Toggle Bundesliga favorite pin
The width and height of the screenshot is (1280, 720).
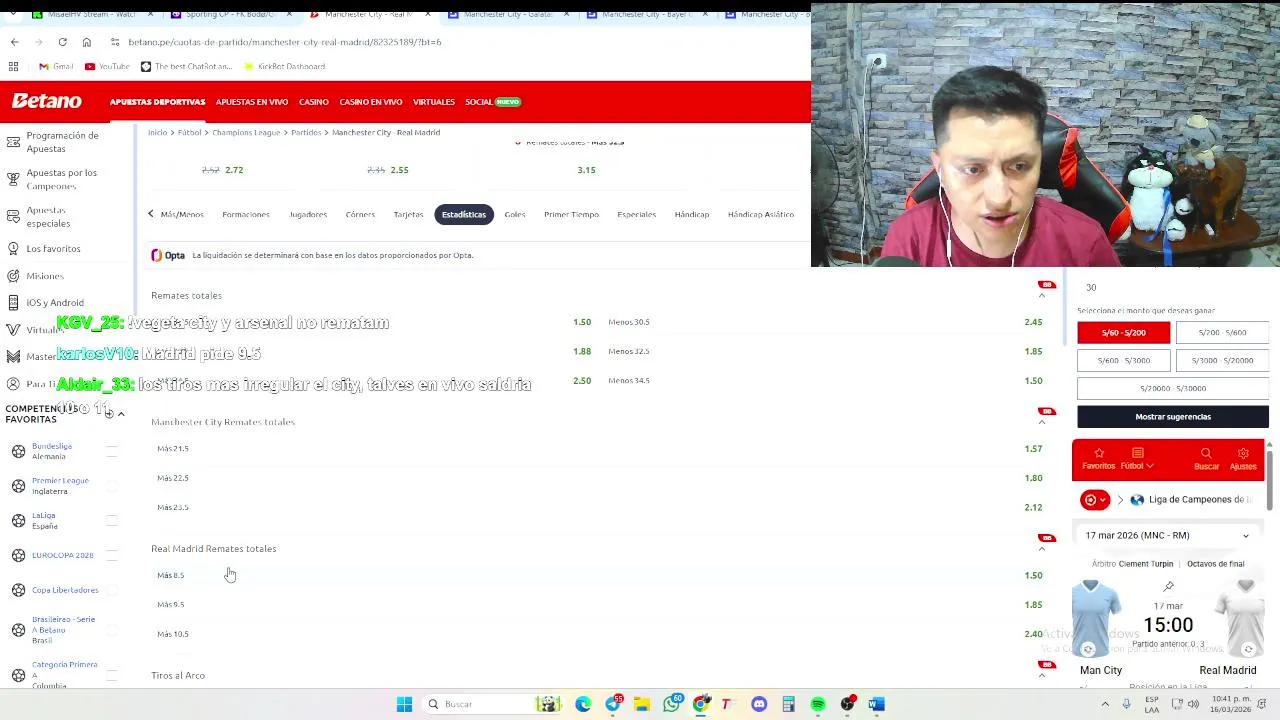[112, 451]
